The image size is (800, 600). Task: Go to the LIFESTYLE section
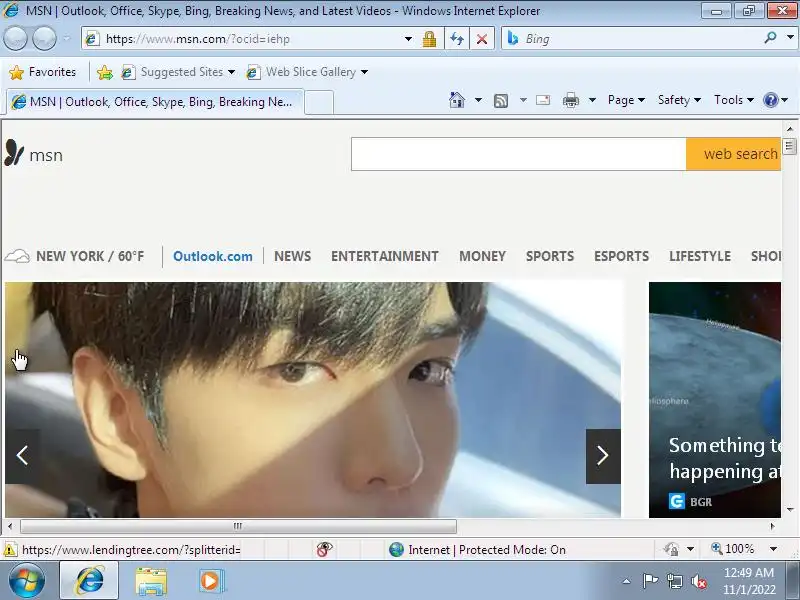700,256
